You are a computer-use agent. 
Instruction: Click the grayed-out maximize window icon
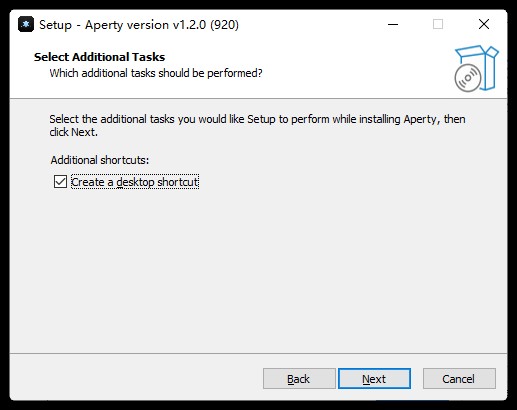[438, 24]
